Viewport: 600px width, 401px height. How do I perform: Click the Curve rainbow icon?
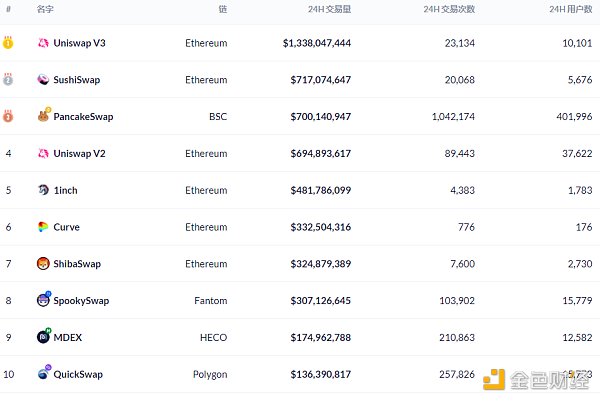pyautogui.click(x=43, y=227)
